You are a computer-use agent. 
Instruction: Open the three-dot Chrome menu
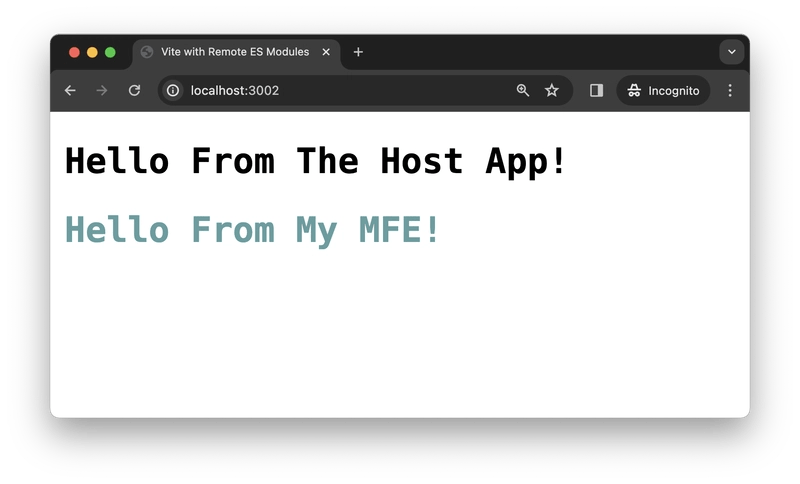[x=730, y=90]
